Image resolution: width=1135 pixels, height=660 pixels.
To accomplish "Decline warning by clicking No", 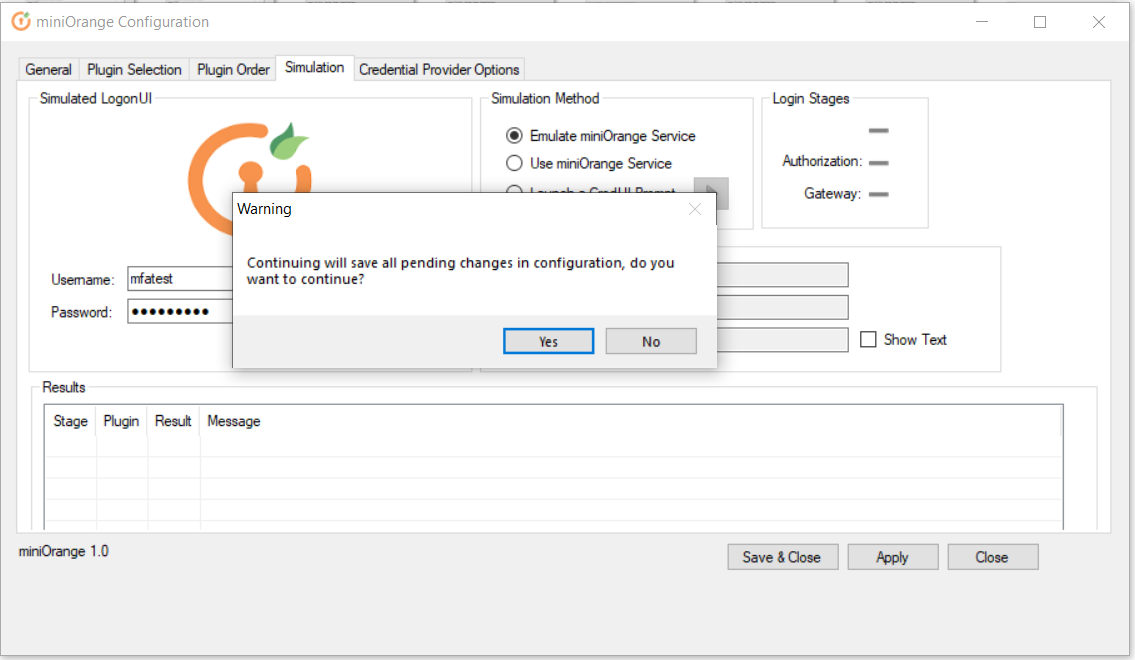I will point(651,341).
